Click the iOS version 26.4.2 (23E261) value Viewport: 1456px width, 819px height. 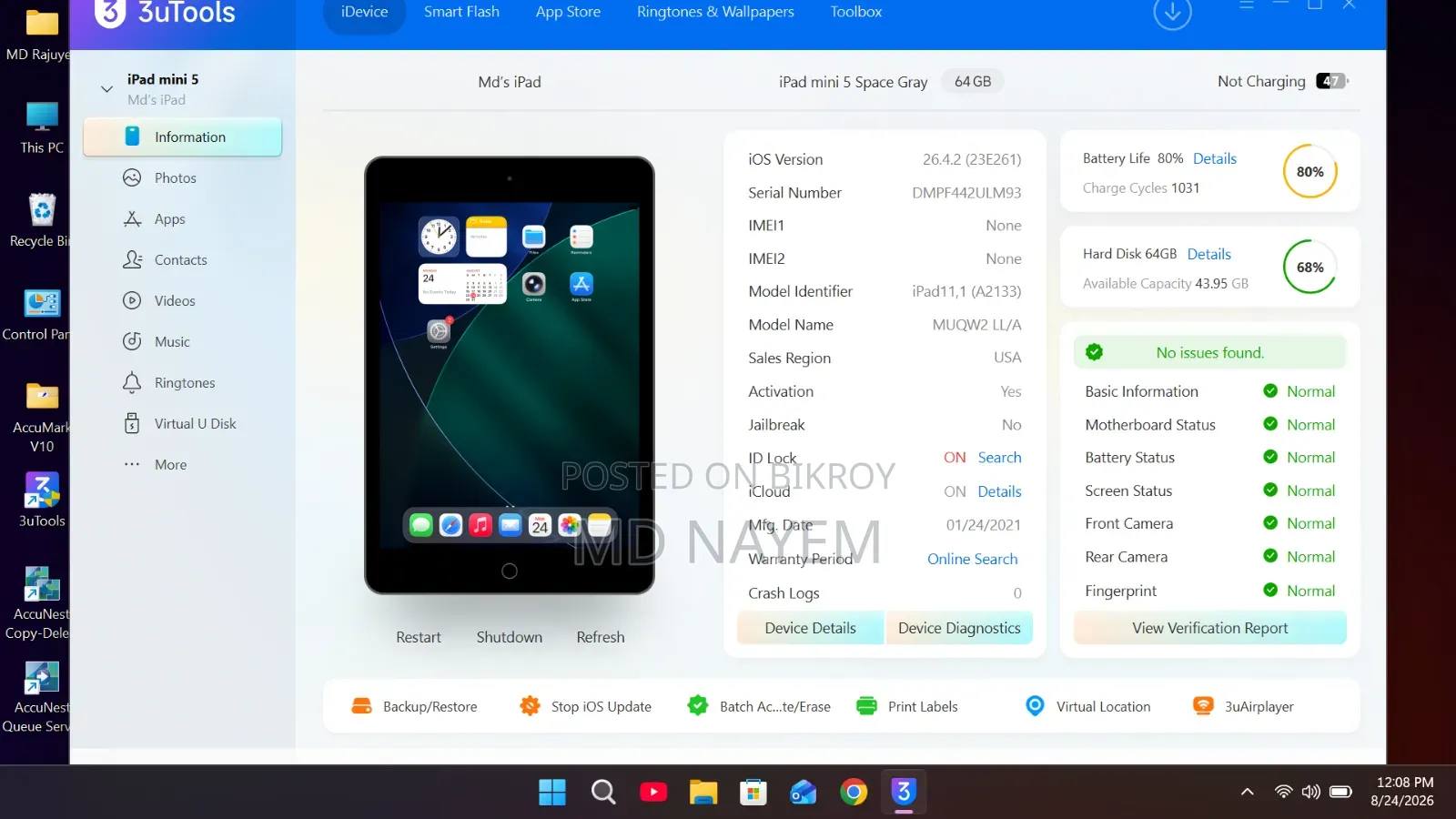(972, 159)
